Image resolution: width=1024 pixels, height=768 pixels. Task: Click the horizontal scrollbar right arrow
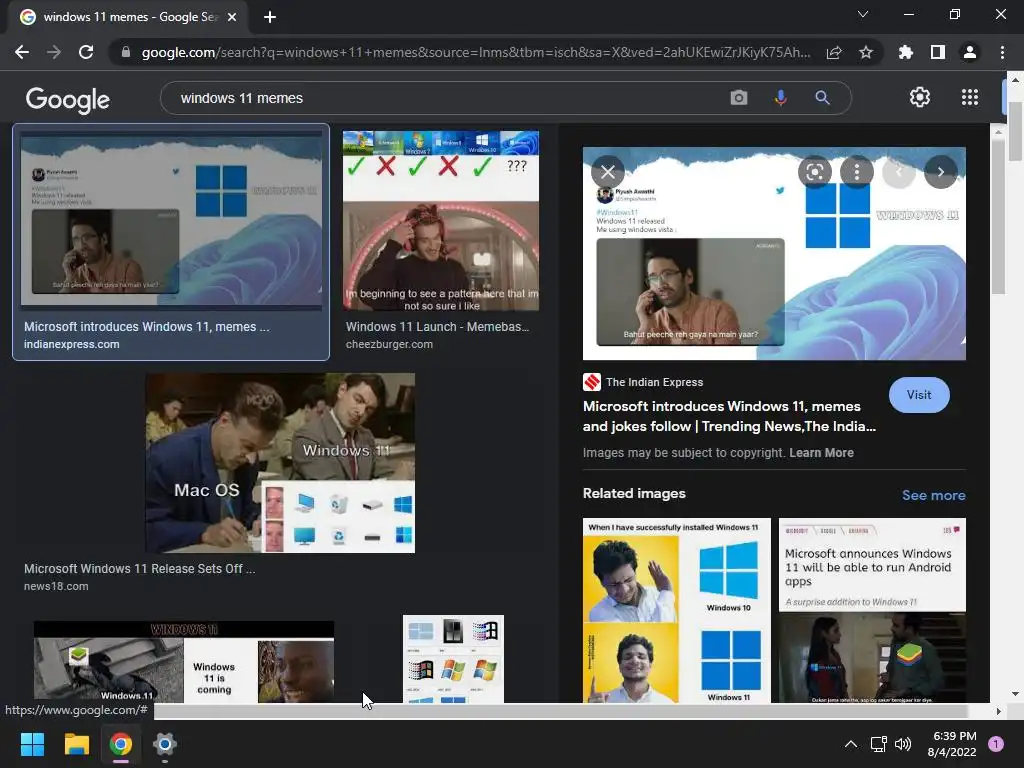[x=998, y=711]
